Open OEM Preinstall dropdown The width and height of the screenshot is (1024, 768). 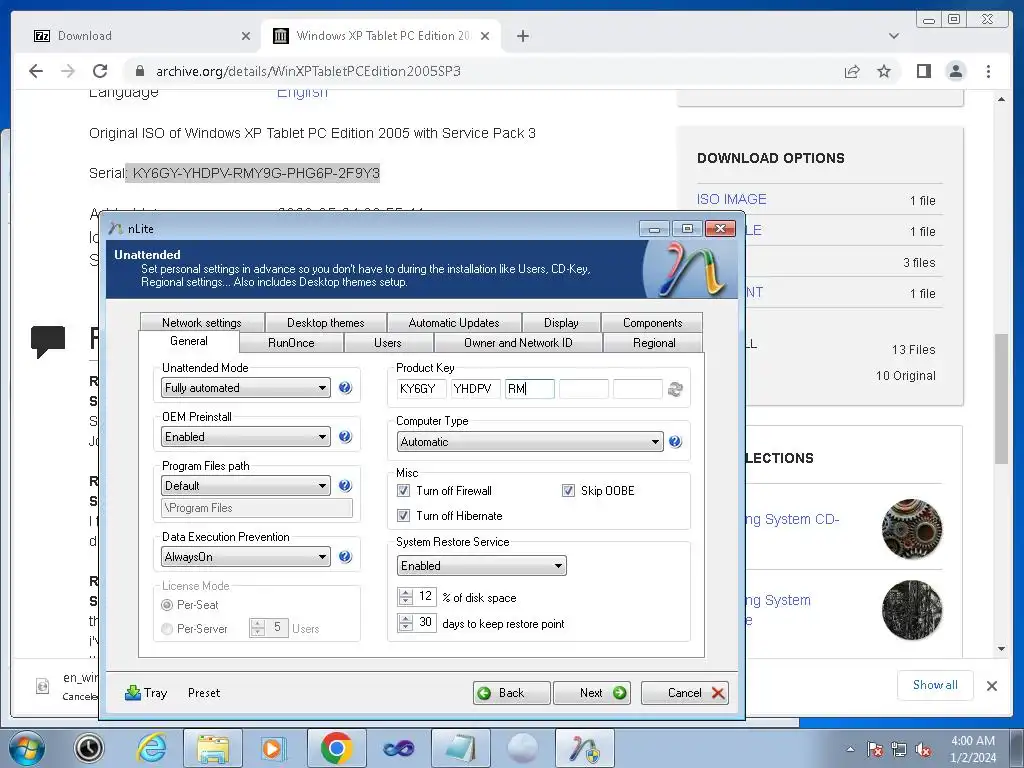pyautogui.click(x=246, y=437)
